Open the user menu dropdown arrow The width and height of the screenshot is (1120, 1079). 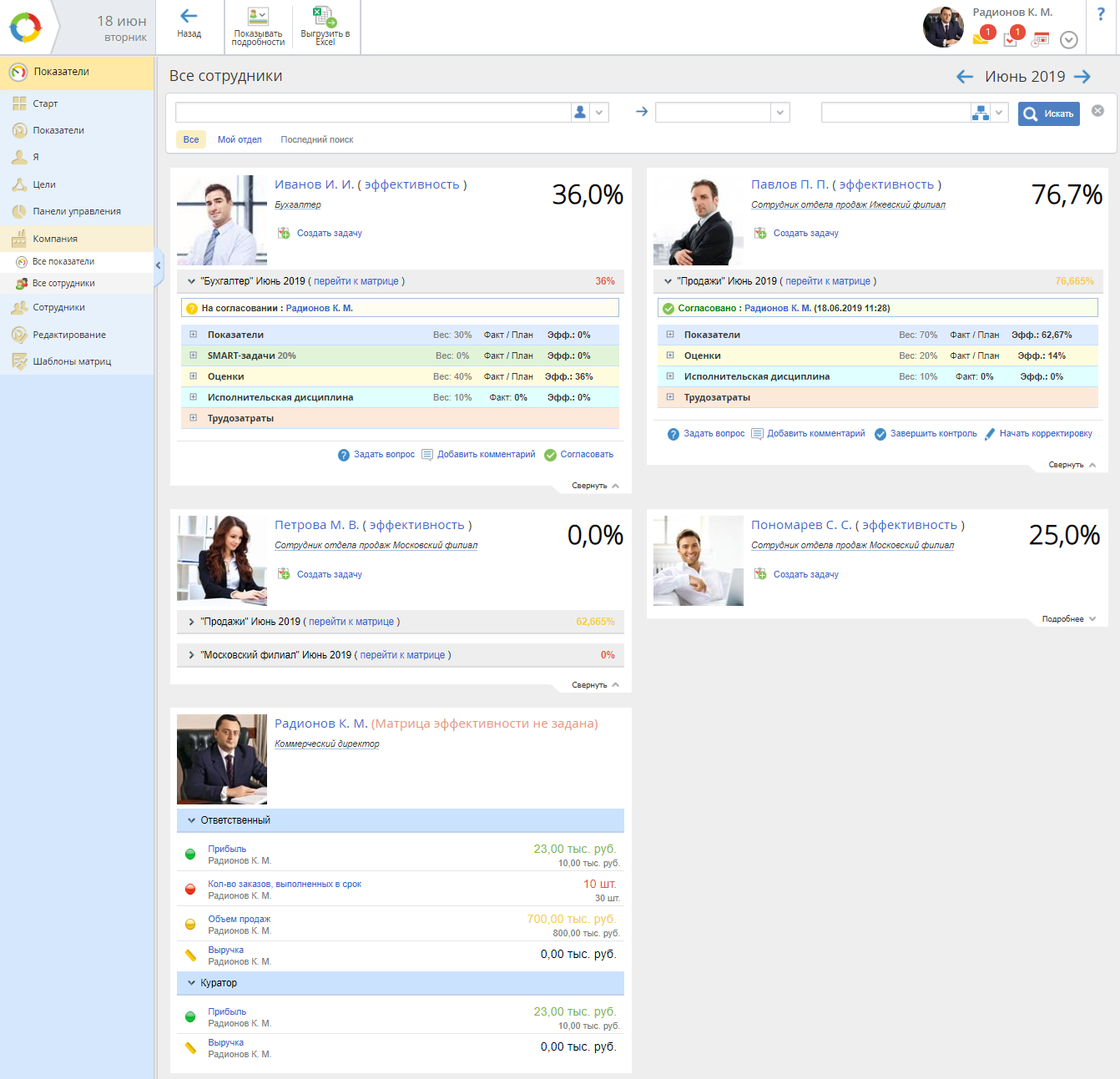(1068, 40)
